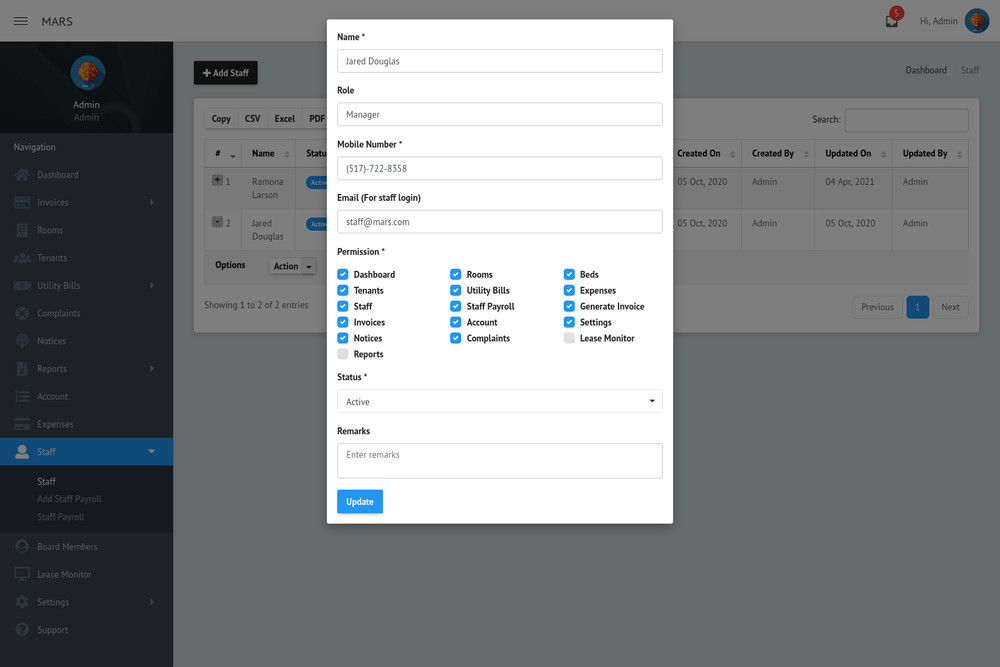Open the notification bell with 5 alerts

point(890,20)
